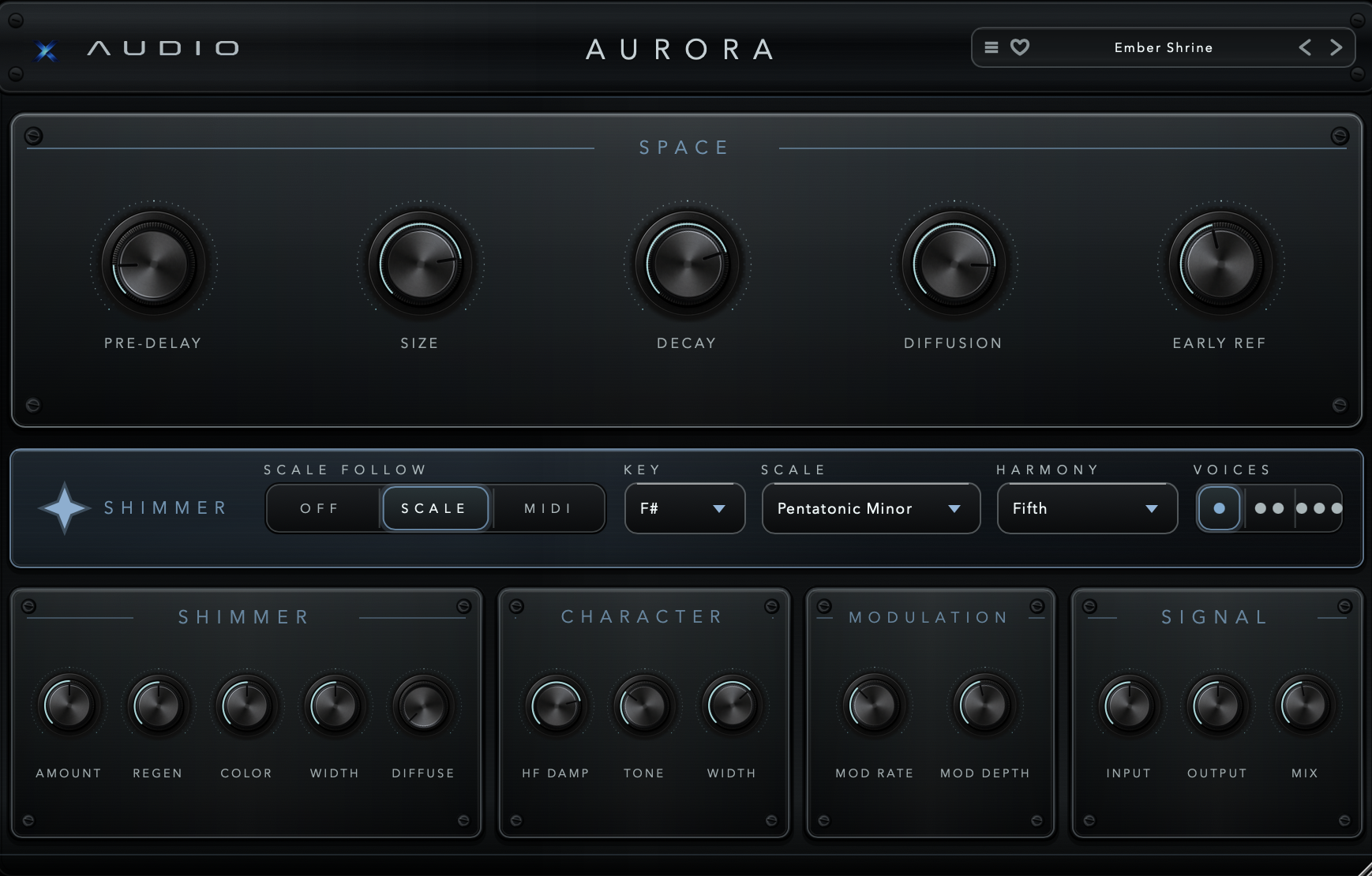The width and height of the screenshot is (1372, 876).
Task: Click the Shimmer star icon
Action: point(64,508)
